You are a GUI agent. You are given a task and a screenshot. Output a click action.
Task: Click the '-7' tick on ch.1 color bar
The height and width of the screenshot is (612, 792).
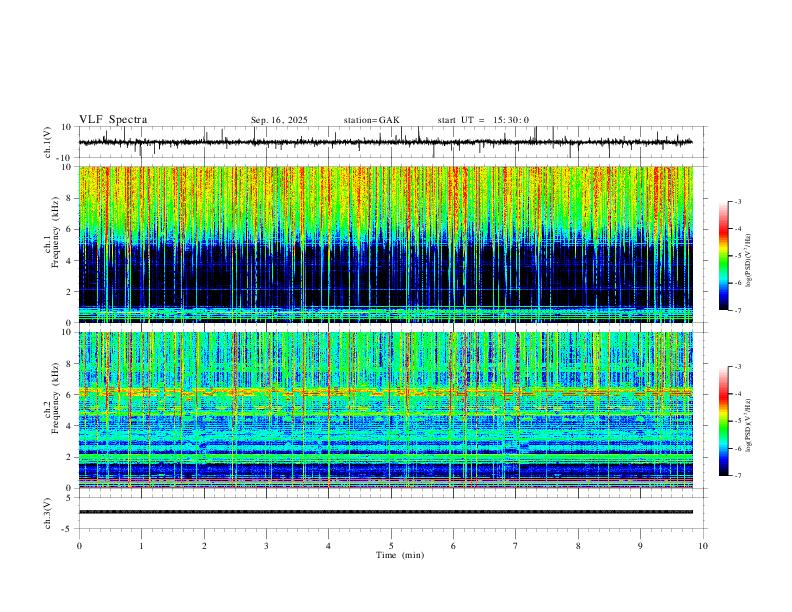coord(737,311)
